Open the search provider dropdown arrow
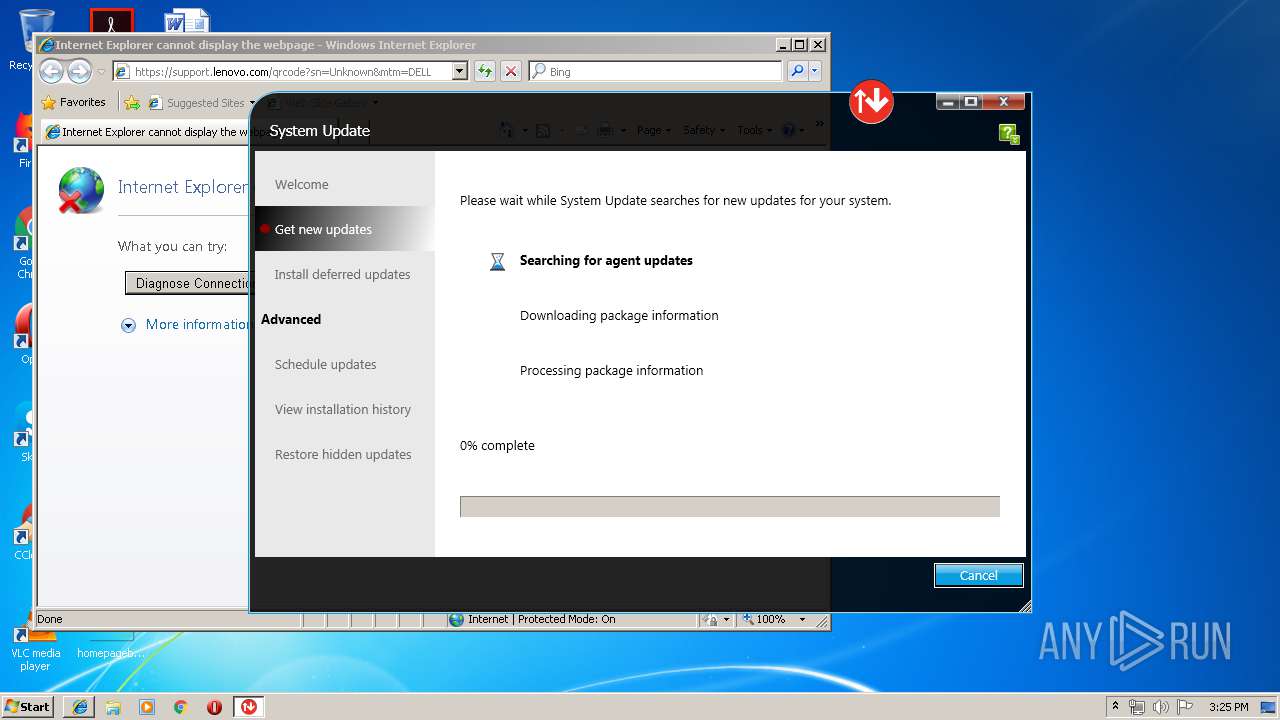The image size is (1280, 720). [x=815, y=71]
